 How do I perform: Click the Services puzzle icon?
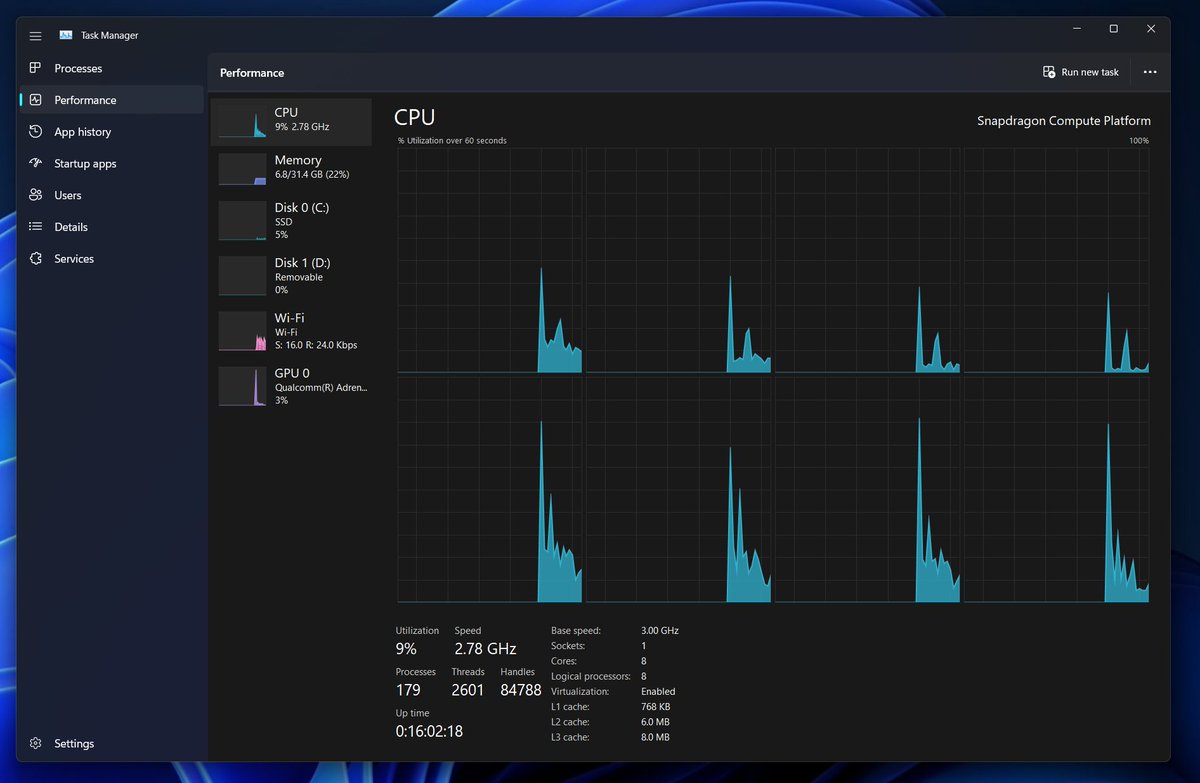tap(35, 259)
